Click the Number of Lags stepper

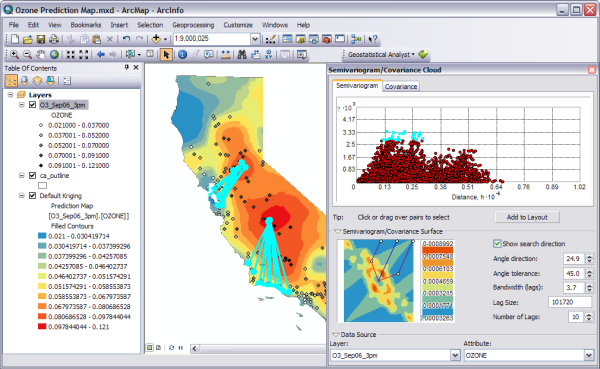click(x=589, y=317)
